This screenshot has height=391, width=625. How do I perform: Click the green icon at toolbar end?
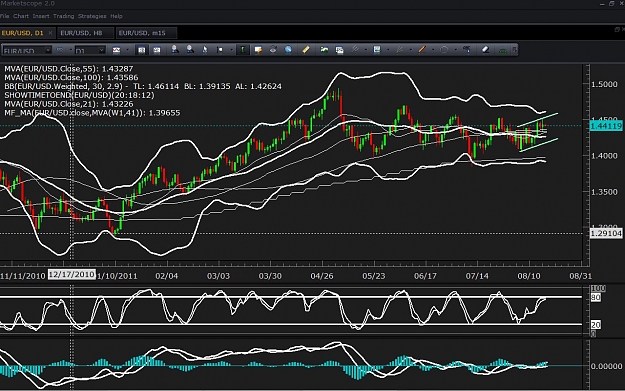[x=503, y=50]
